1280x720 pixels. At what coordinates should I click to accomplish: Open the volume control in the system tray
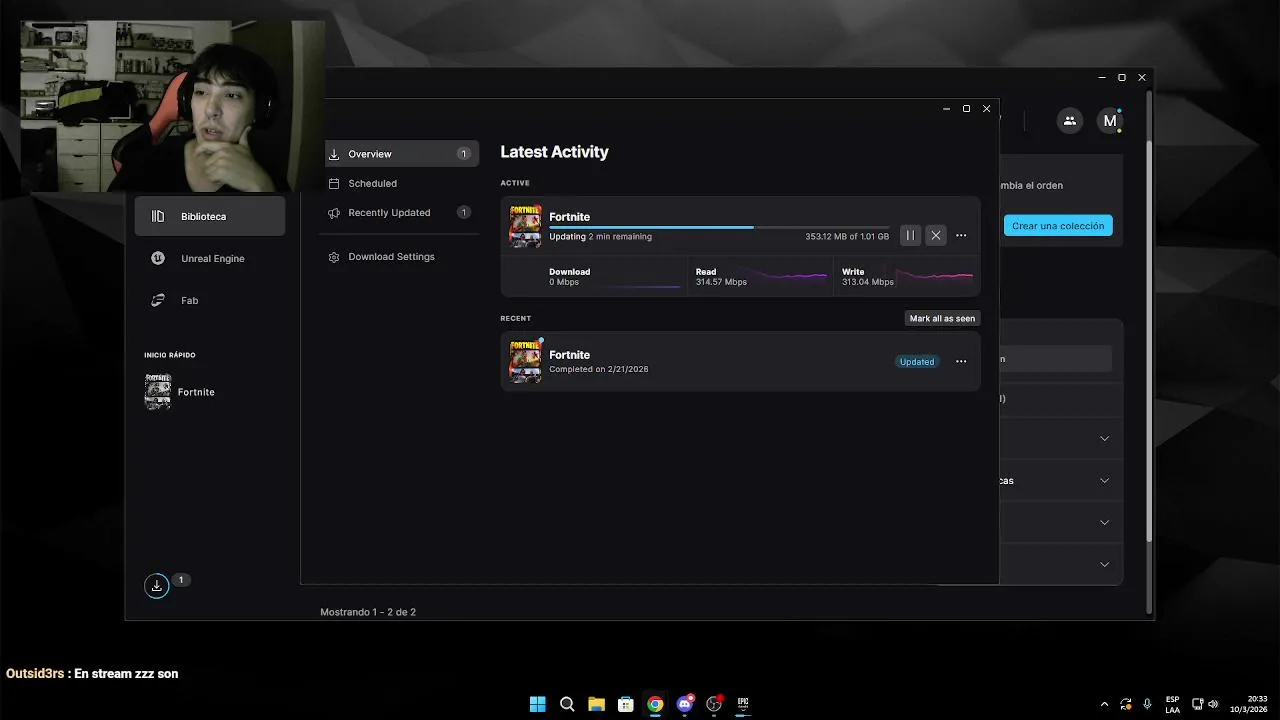[x=1213, y=704]
